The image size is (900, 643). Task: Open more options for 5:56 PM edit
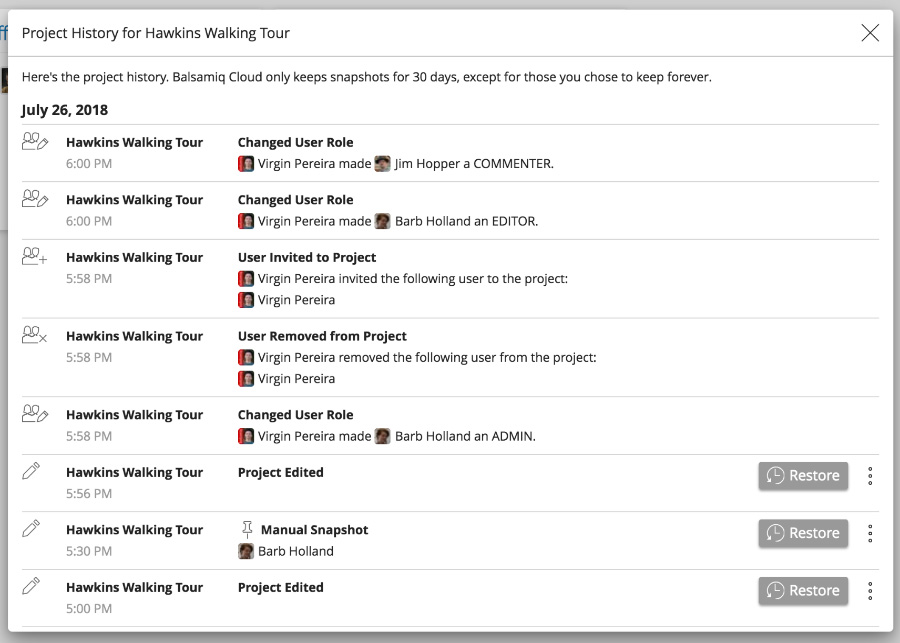[870, 476]
